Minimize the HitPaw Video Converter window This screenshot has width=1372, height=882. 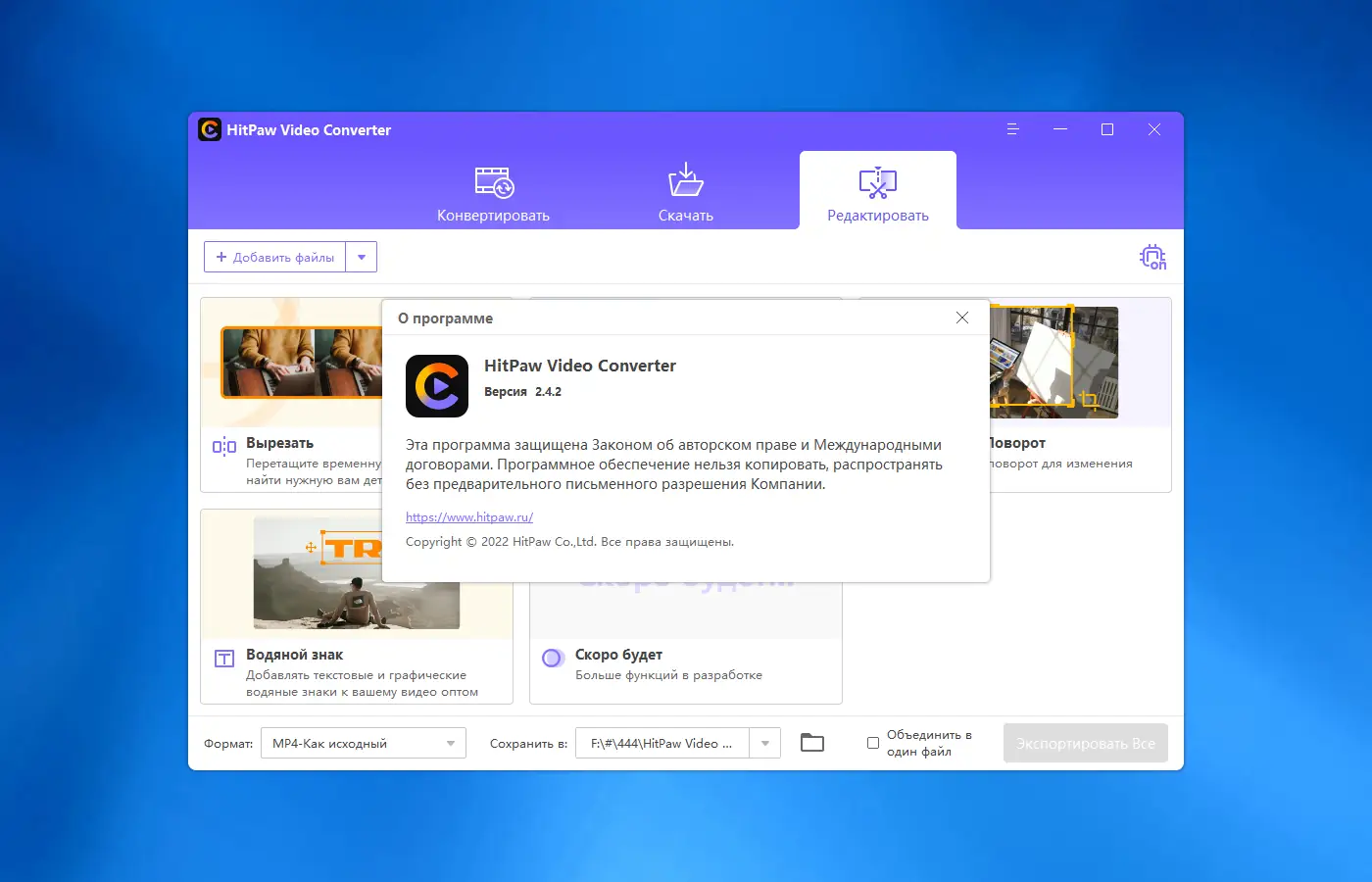tap(1060, 129)
